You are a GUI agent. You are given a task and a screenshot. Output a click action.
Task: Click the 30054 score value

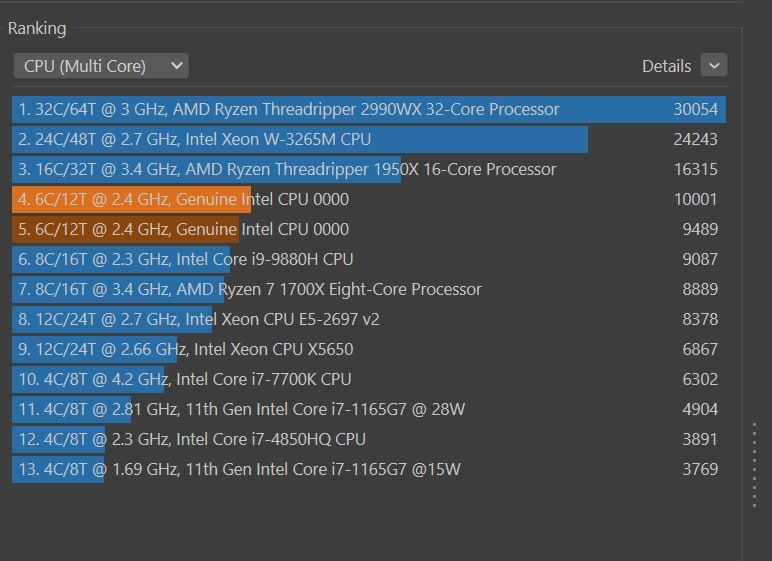coord(695,109)
